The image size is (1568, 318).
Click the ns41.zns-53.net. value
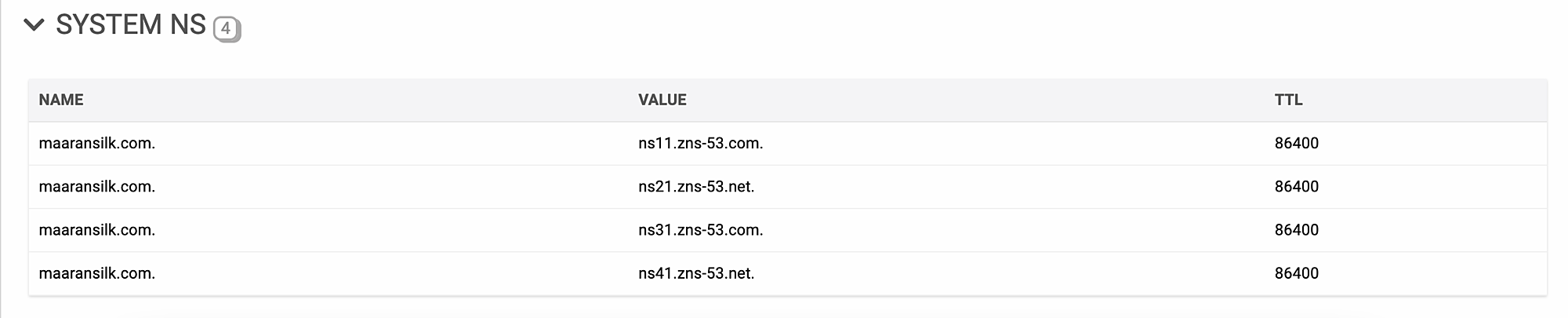coord(696,272)
